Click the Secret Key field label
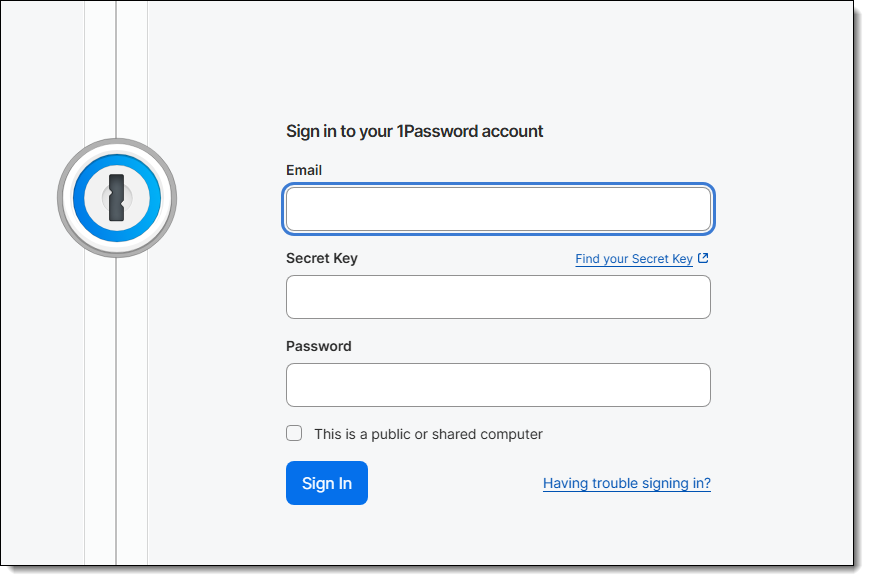The image size is (869, 581). [x=321, y=258]
